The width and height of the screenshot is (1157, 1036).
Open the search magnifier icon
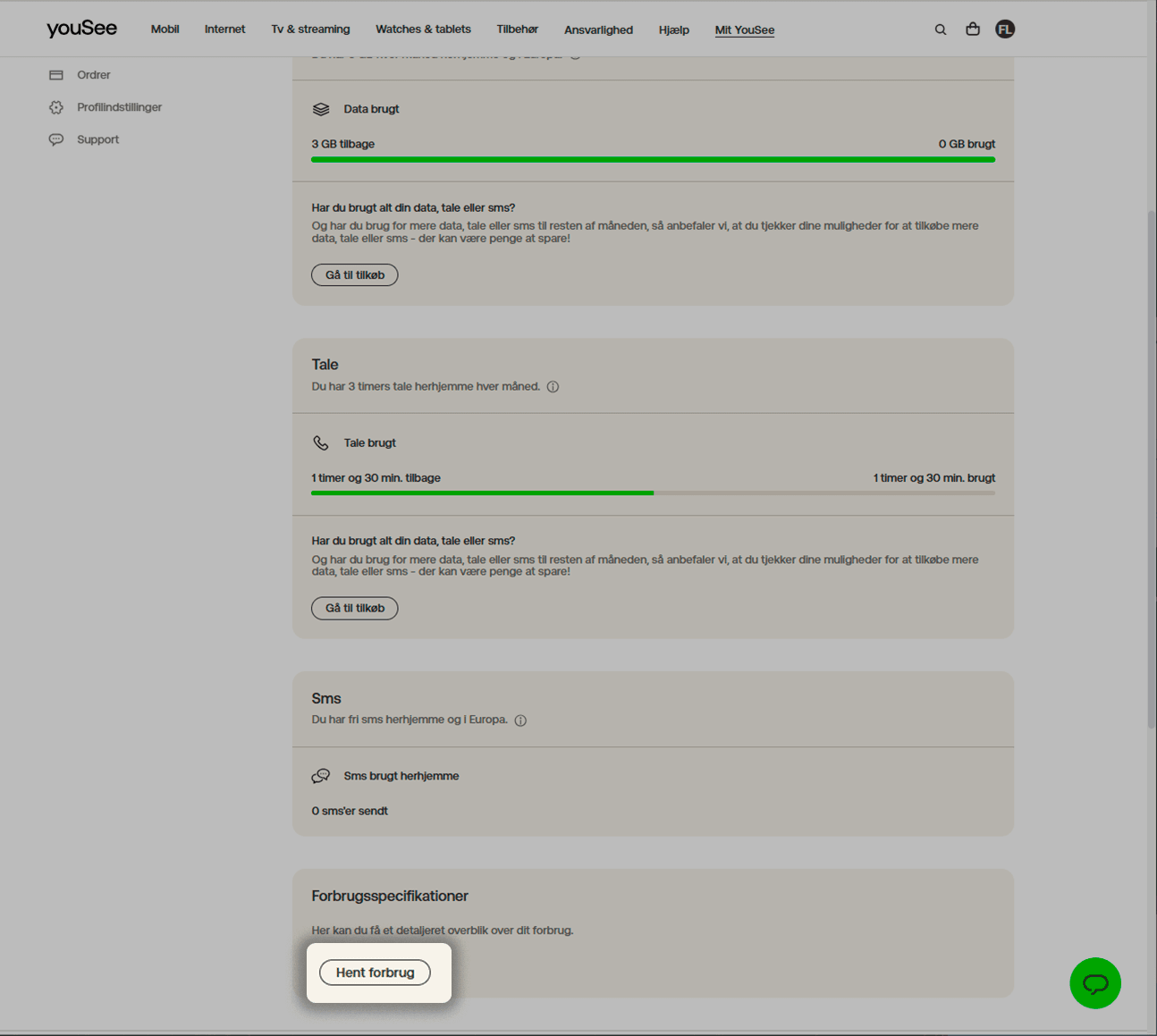pyautogui.click(x=941, y=29)
